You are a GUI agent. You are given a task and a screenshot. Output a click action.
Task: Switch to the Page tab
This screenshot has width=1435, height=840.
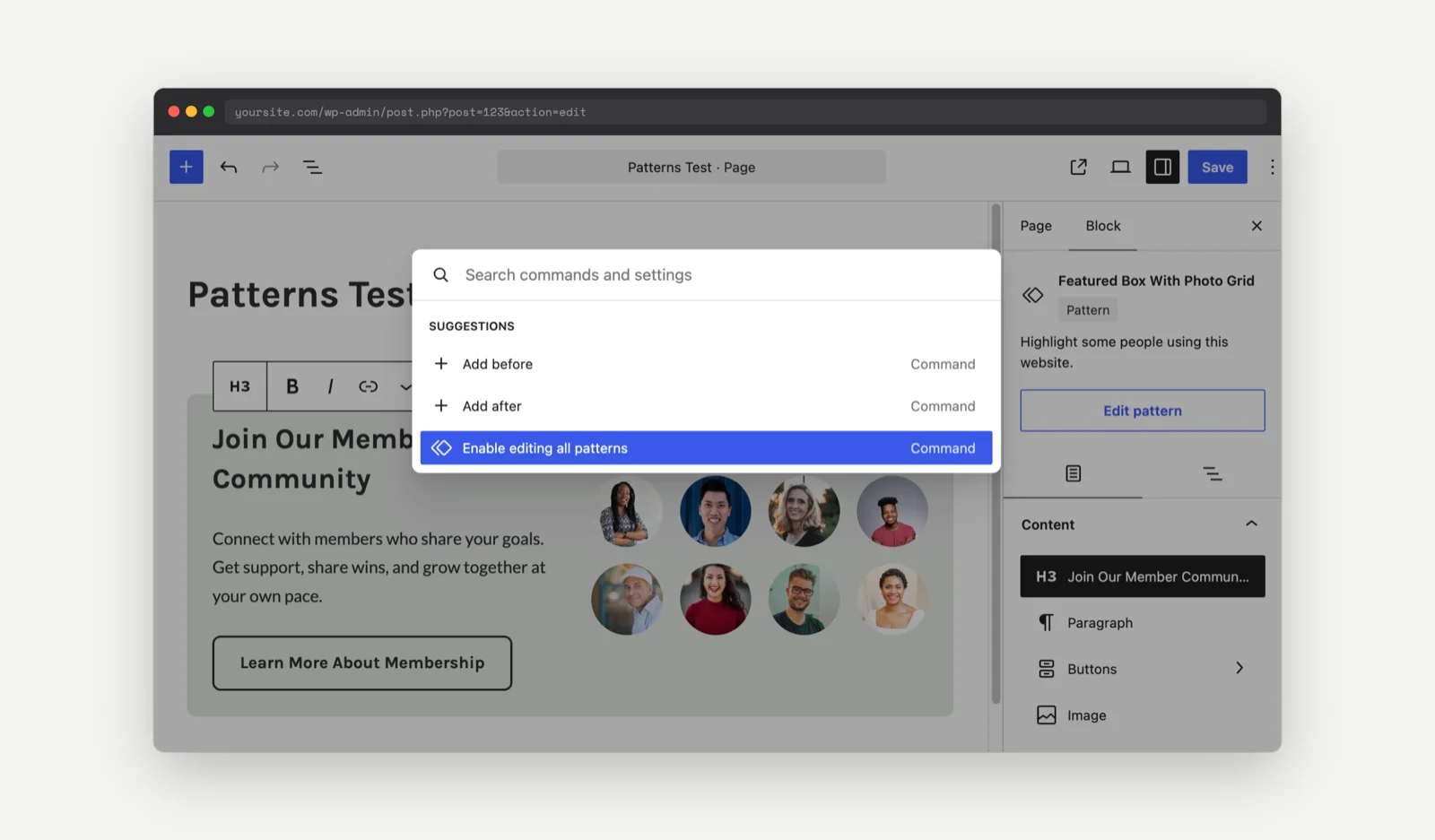pos(1036,226)
